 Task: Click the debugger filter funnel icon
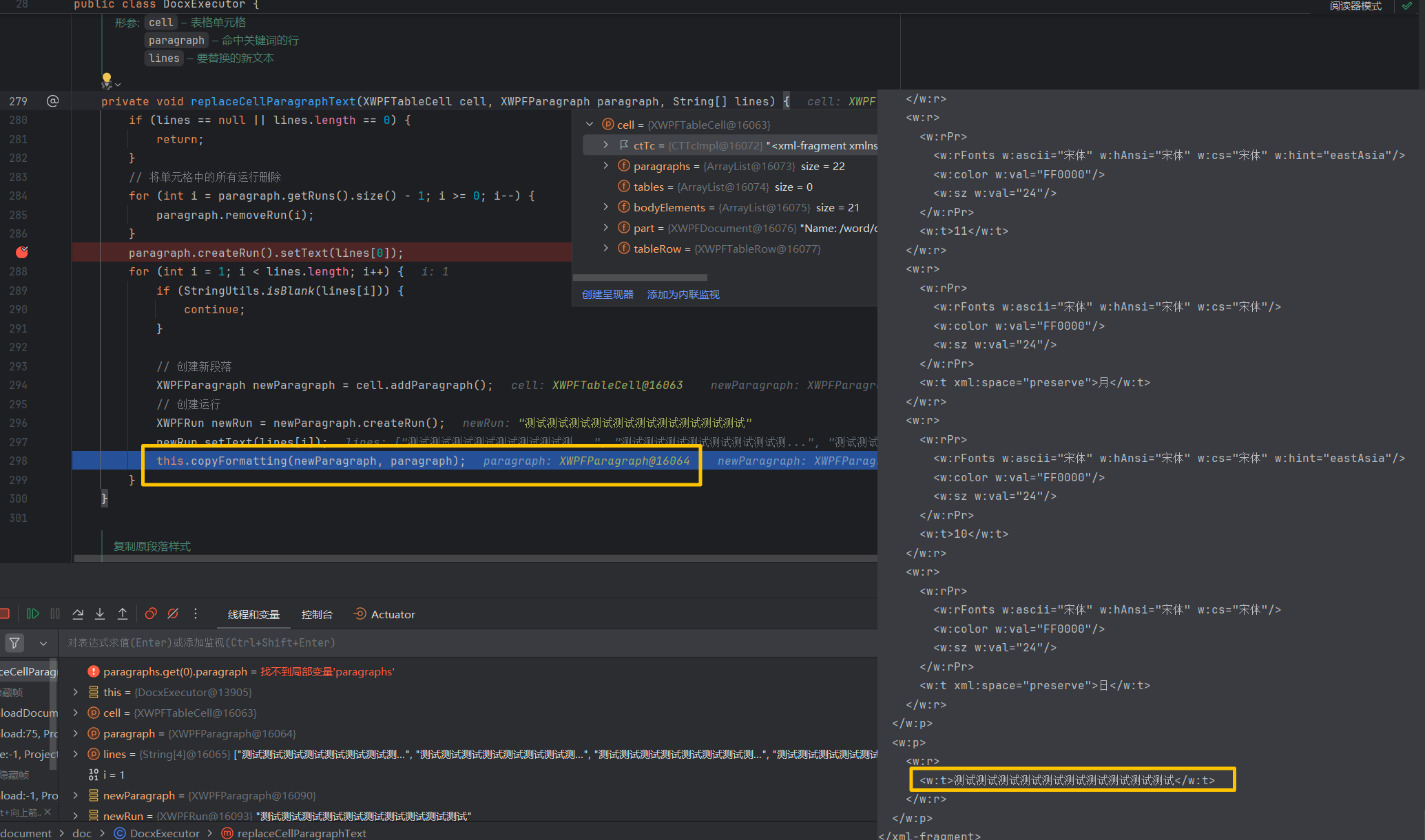click(14, 643)
